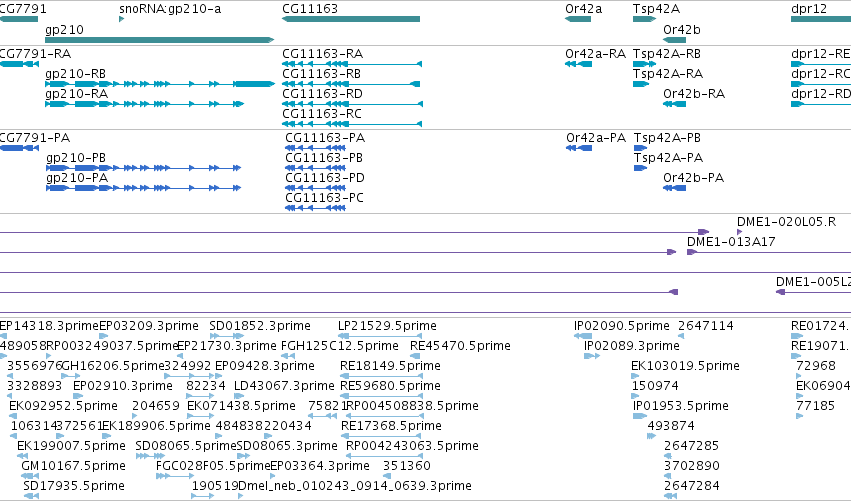Viewport: 851px width, 501px height.
Task: Click the DME1-020L05.R label
Action: click(x=786, y=221)
